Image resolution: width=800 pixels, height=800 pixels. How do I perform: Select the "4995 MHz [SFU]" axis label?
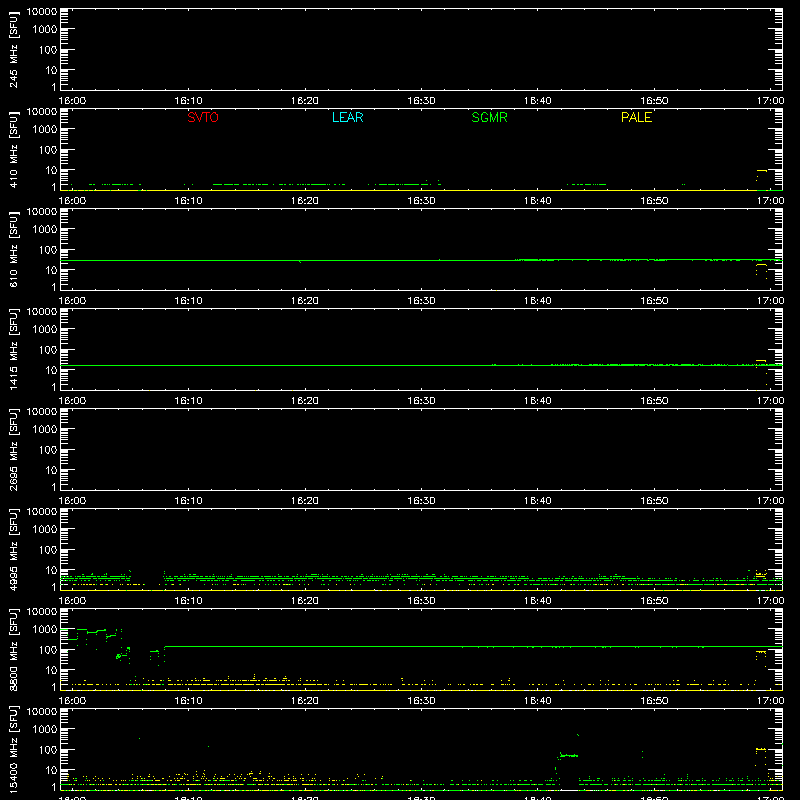click(13, 549)
